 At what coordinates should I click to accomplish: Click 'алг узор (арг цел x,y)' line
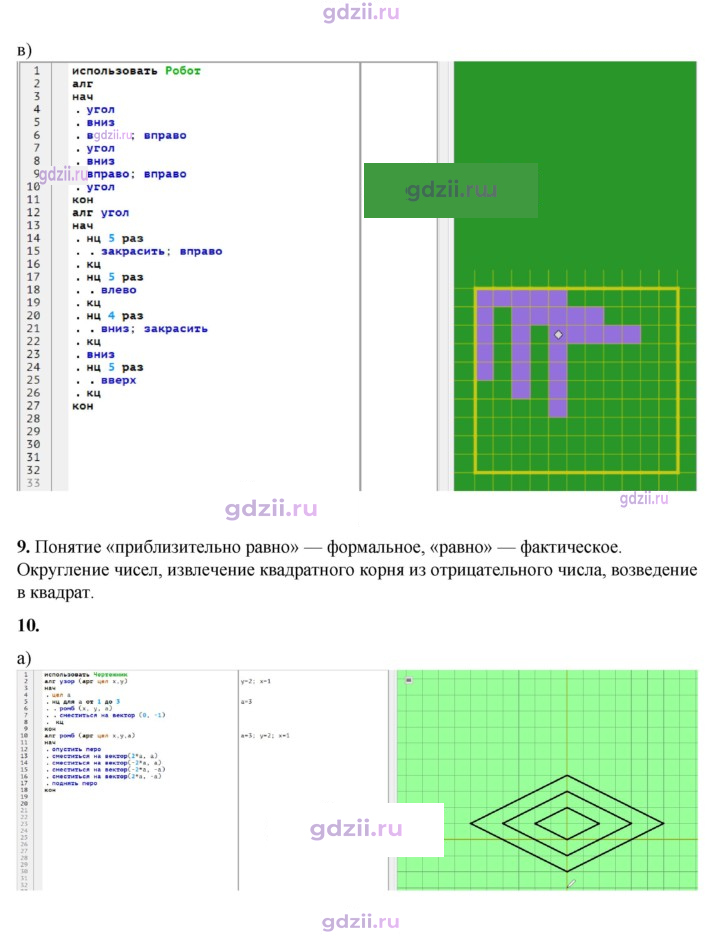86,681
